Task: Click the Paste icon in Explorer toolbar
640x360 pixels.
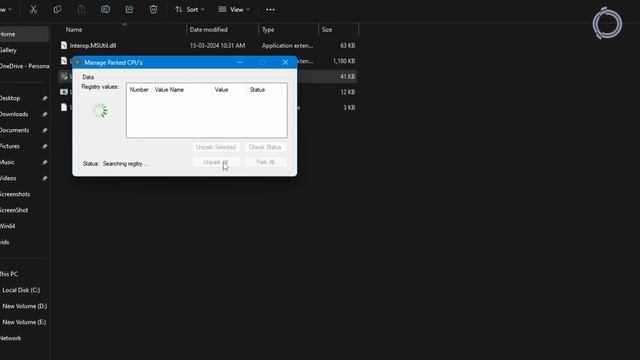Action: pos(81,9)
